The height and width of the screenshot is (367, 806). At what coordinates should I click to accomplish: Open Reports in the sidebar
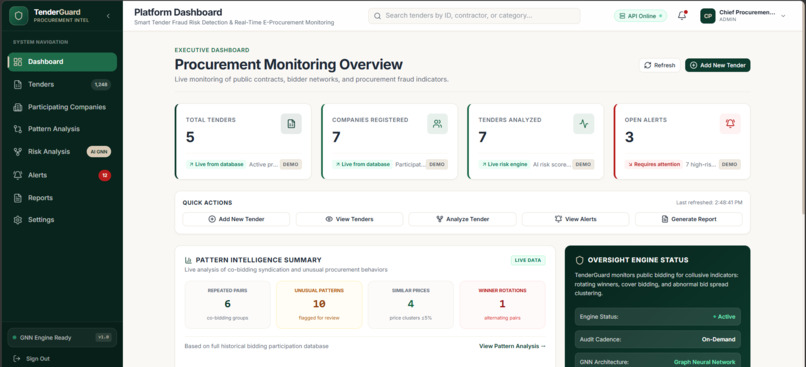click(62, 198)
